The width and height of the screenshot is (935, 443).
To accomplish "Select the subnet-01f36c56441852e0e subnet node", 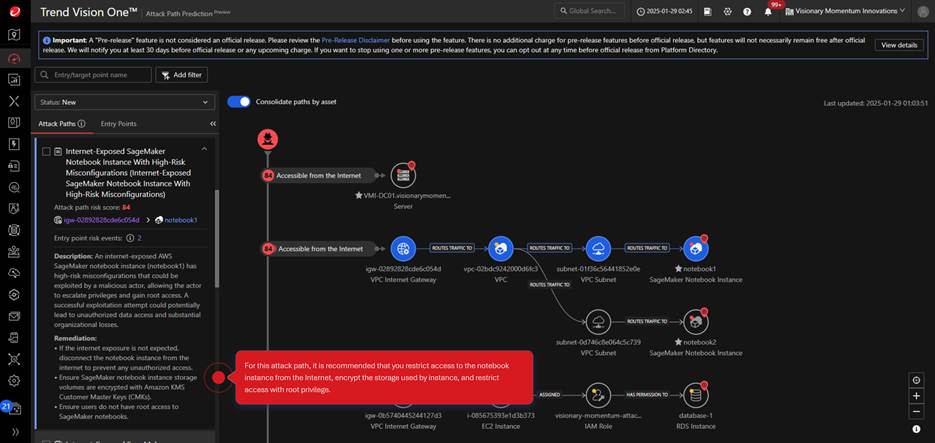I will click(x=597, y=249).
